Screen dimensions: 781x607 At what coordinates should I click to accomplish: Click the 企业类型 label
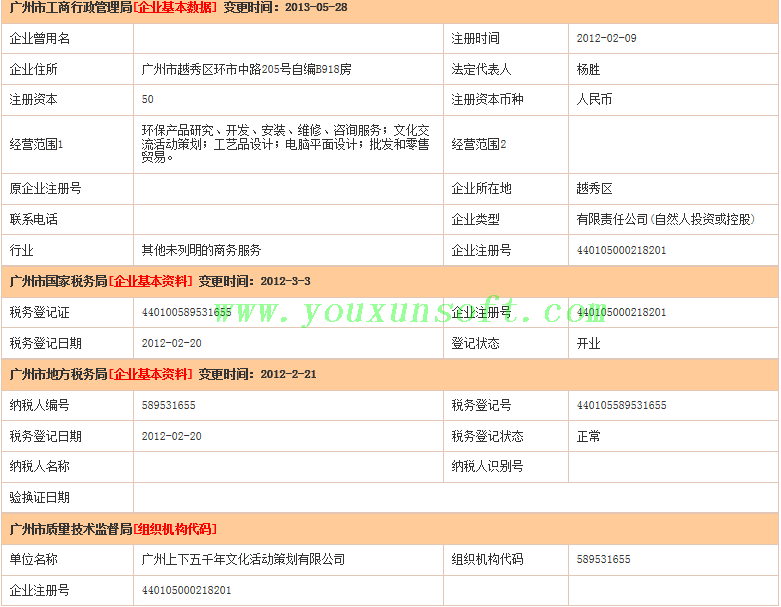[x=475, y=219]
